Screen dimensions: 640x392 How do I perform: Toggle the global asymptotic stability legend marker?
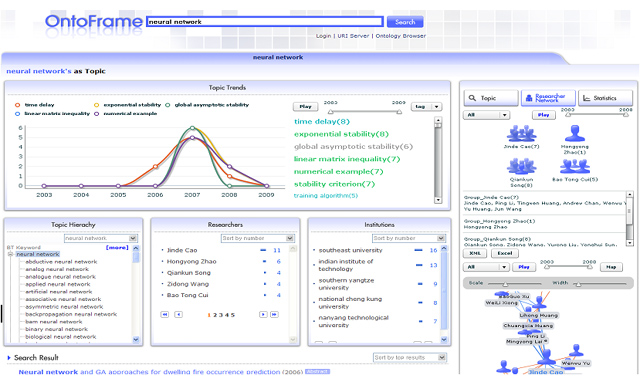[x=168, y=105]
